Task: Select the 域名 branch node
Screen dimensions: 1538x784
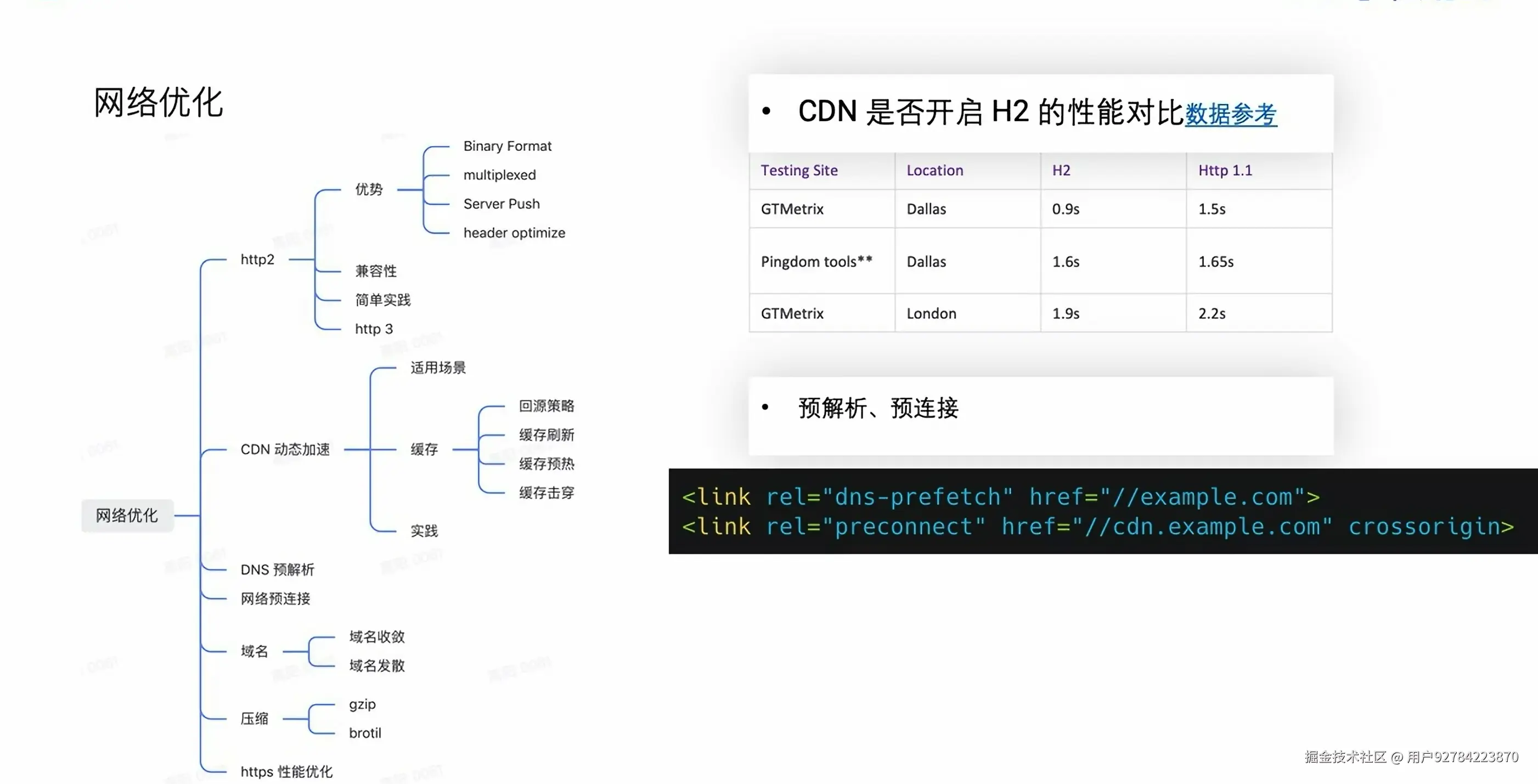Action: click(255, 651)
